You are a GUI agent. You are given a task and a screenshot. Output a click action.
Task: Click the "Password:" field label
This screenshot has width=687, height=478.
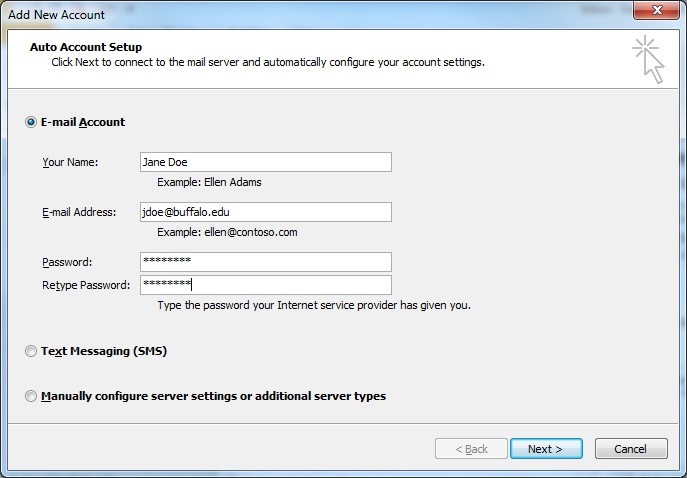click(67, 262)
